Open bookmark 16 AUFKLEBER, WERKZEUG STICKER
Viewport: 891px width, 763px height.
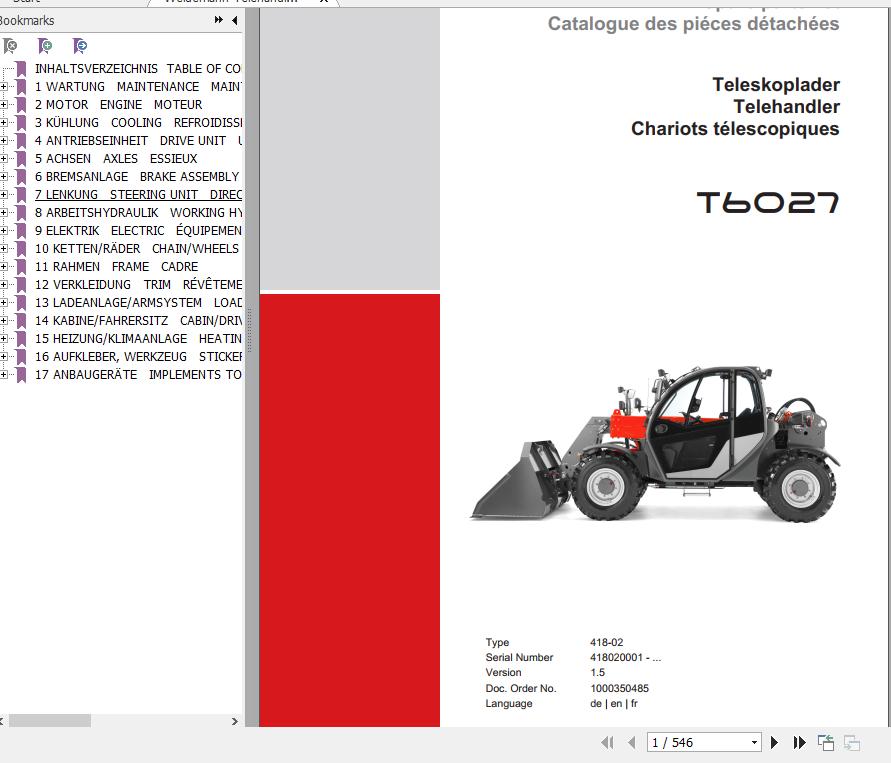tap(138, 356)
